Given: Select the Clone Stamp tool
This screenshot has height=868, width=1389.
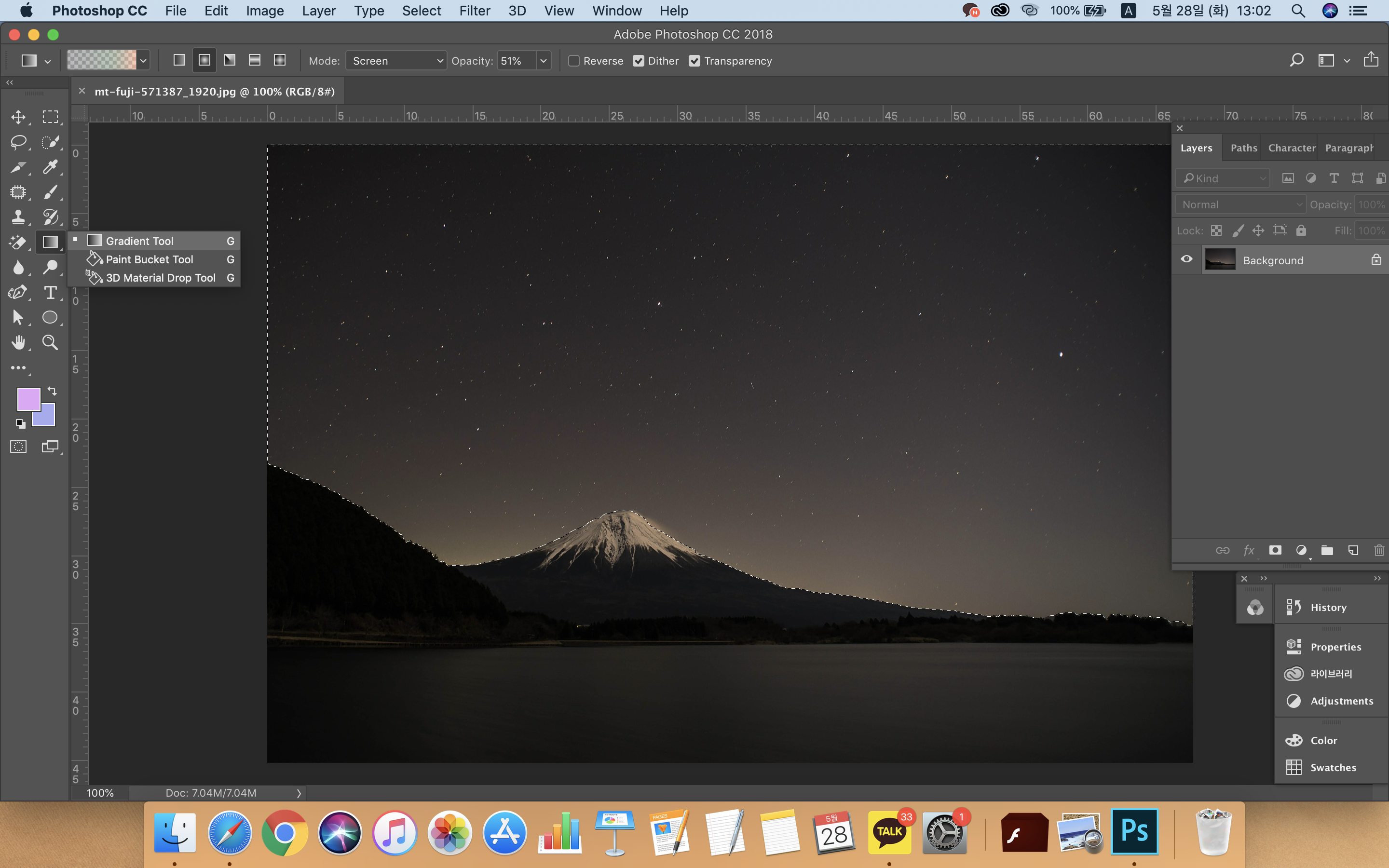Looking at the screenshot, I should (18, 217).
